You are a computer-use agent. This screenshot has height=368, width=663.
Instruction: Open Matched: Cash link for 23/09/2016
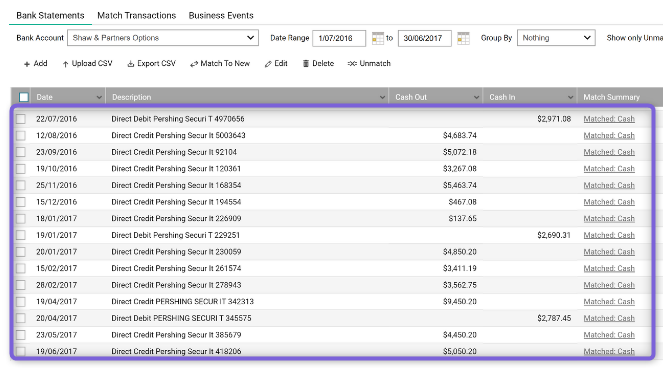click(609, 152)
